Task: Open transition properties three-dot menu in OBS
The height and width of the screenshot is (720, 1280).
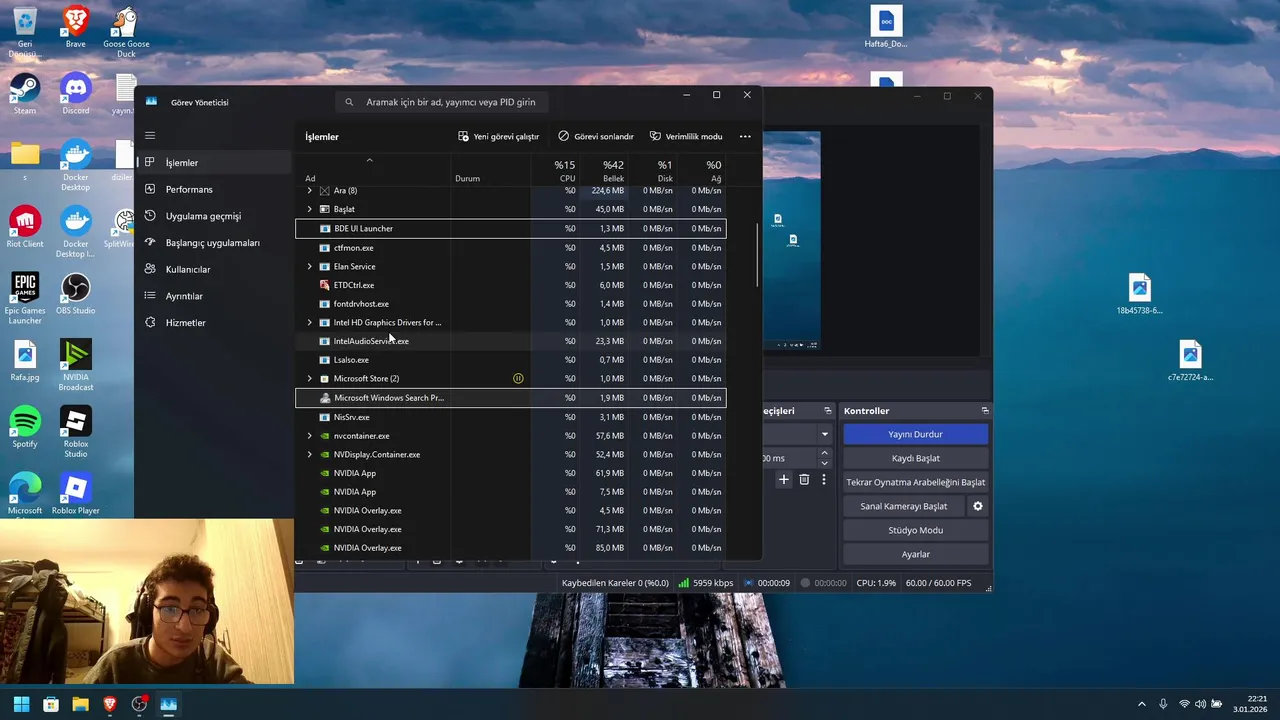Action: coord(824,480)
